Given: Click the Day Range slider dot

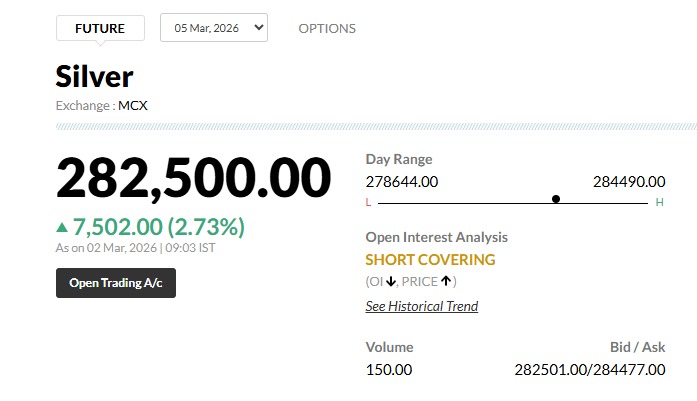Looking at the screenshot, I should click(556, 199).
